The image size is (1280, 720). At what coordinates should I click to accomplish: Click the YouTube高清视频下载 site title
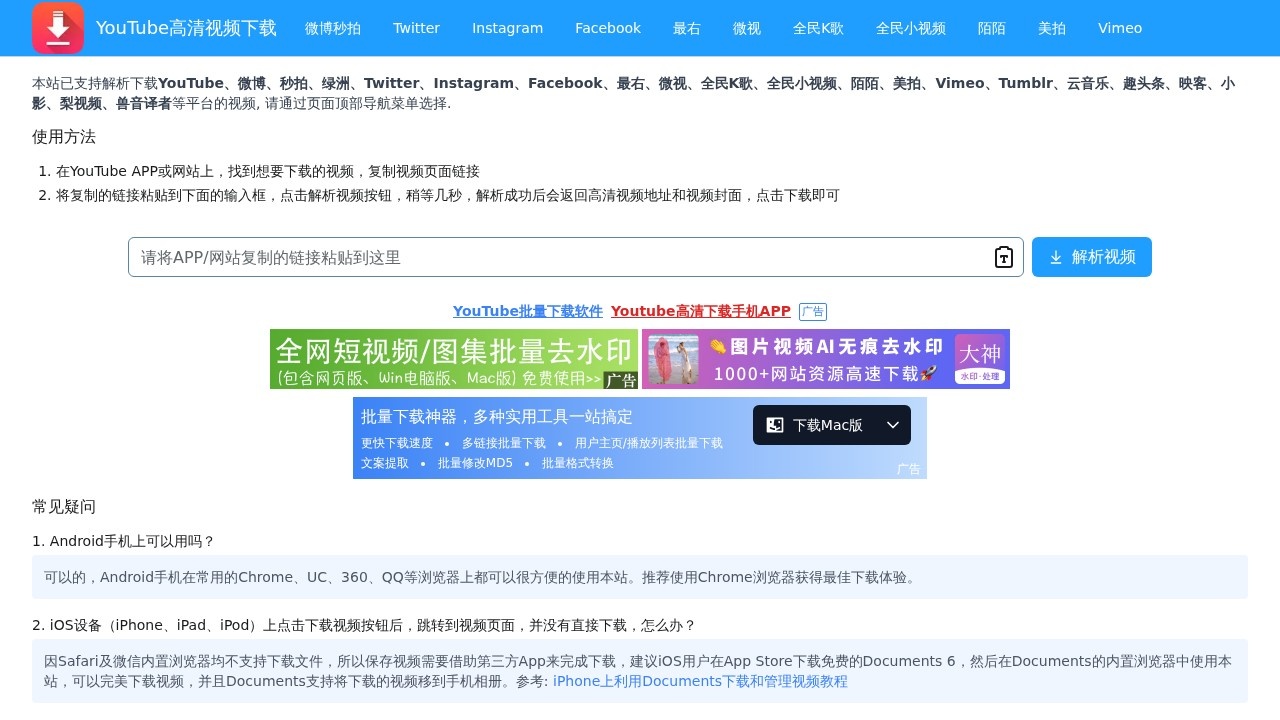[x=186, y=28]
